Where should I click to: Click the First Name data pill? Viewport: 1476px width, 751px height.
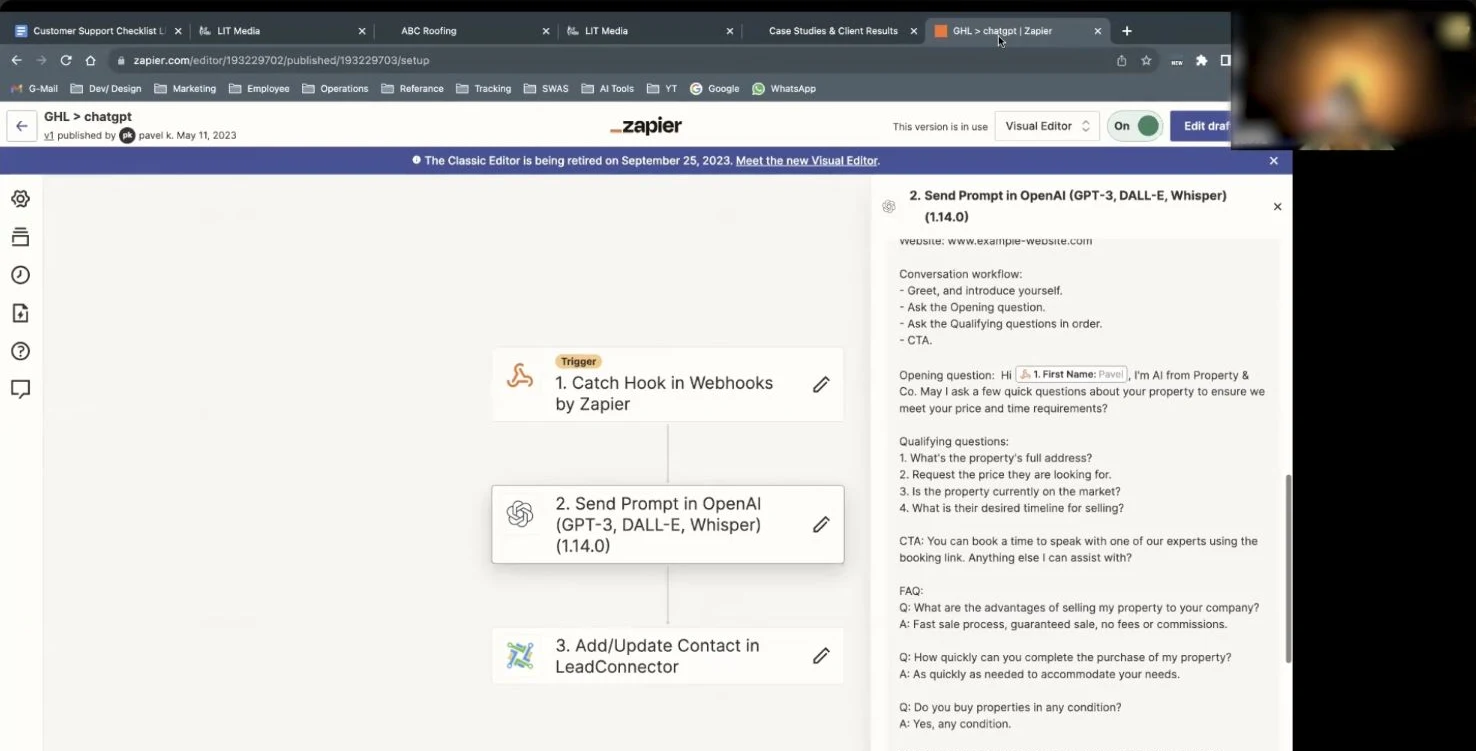pos(1072,375)
